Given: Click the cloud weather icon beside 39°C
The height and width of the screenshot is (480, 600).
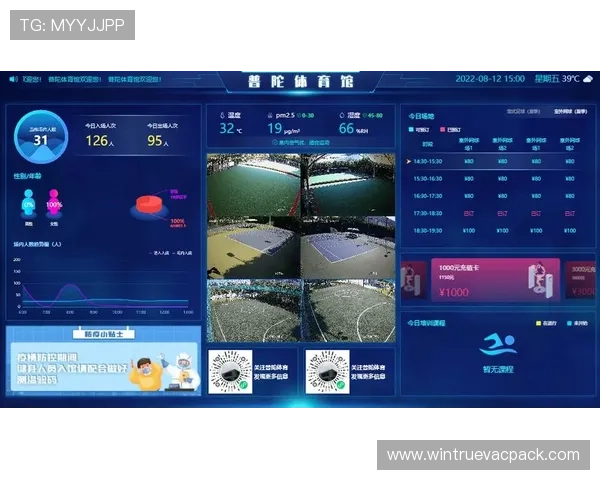Looking at the screenshot, I should [x=588, y=78].
